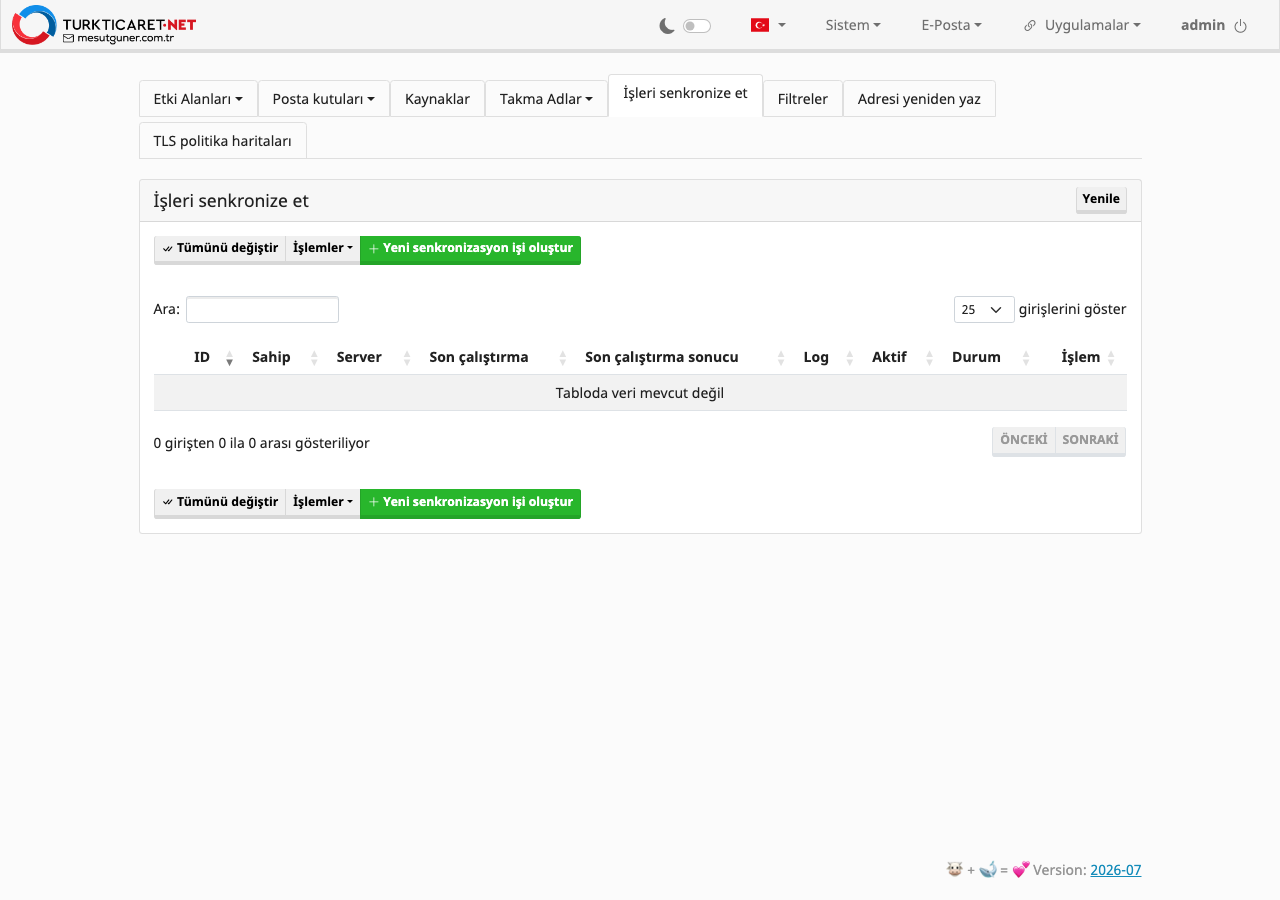Click the bottom Yeni senkronizasyon işi oluştur button
The height and width of the screenshot is (900, 1280).
click(470, 502)
